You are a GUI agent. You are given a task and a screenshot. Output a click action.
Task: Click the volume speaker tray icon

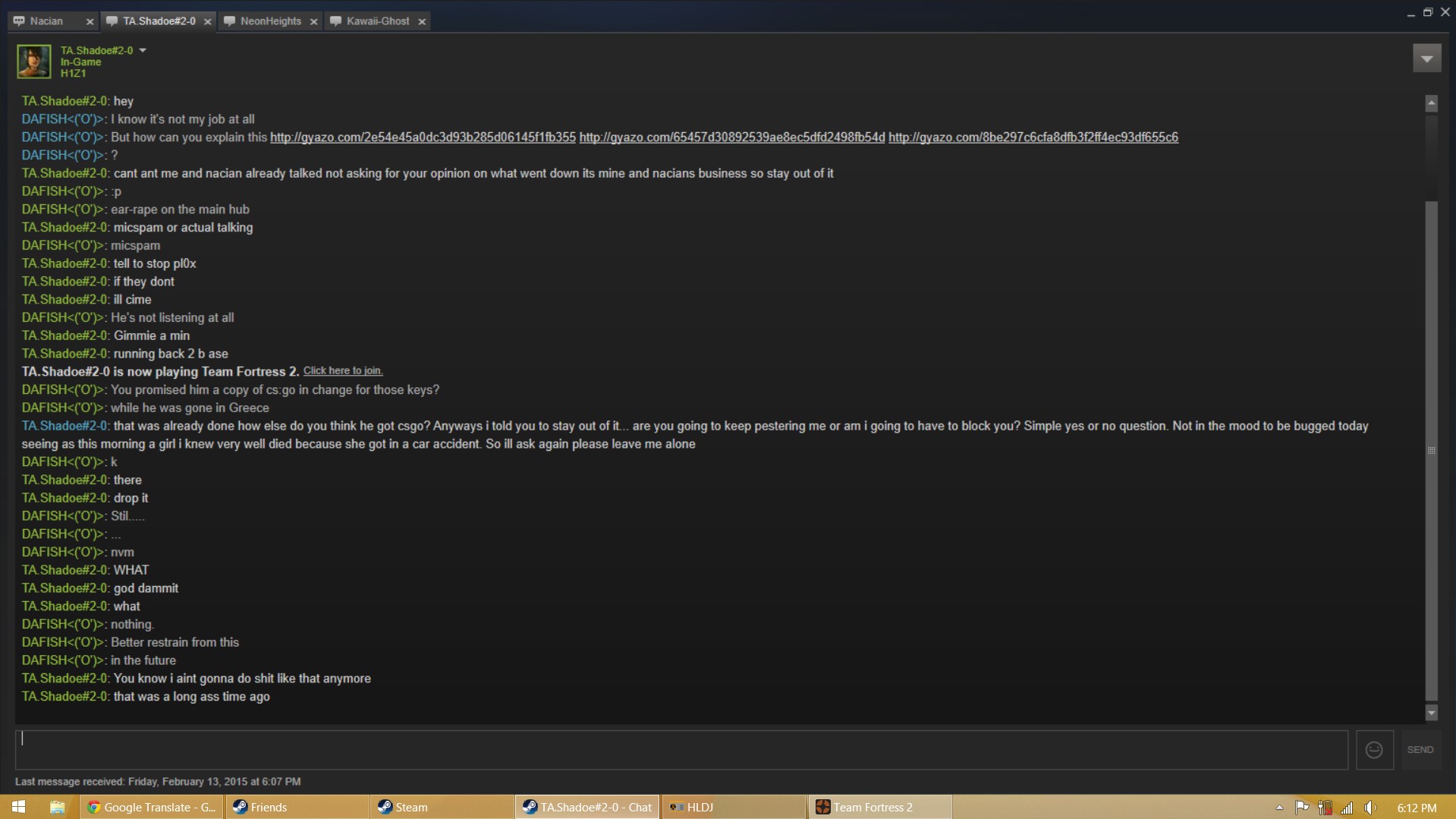(x=1370, y=808)
